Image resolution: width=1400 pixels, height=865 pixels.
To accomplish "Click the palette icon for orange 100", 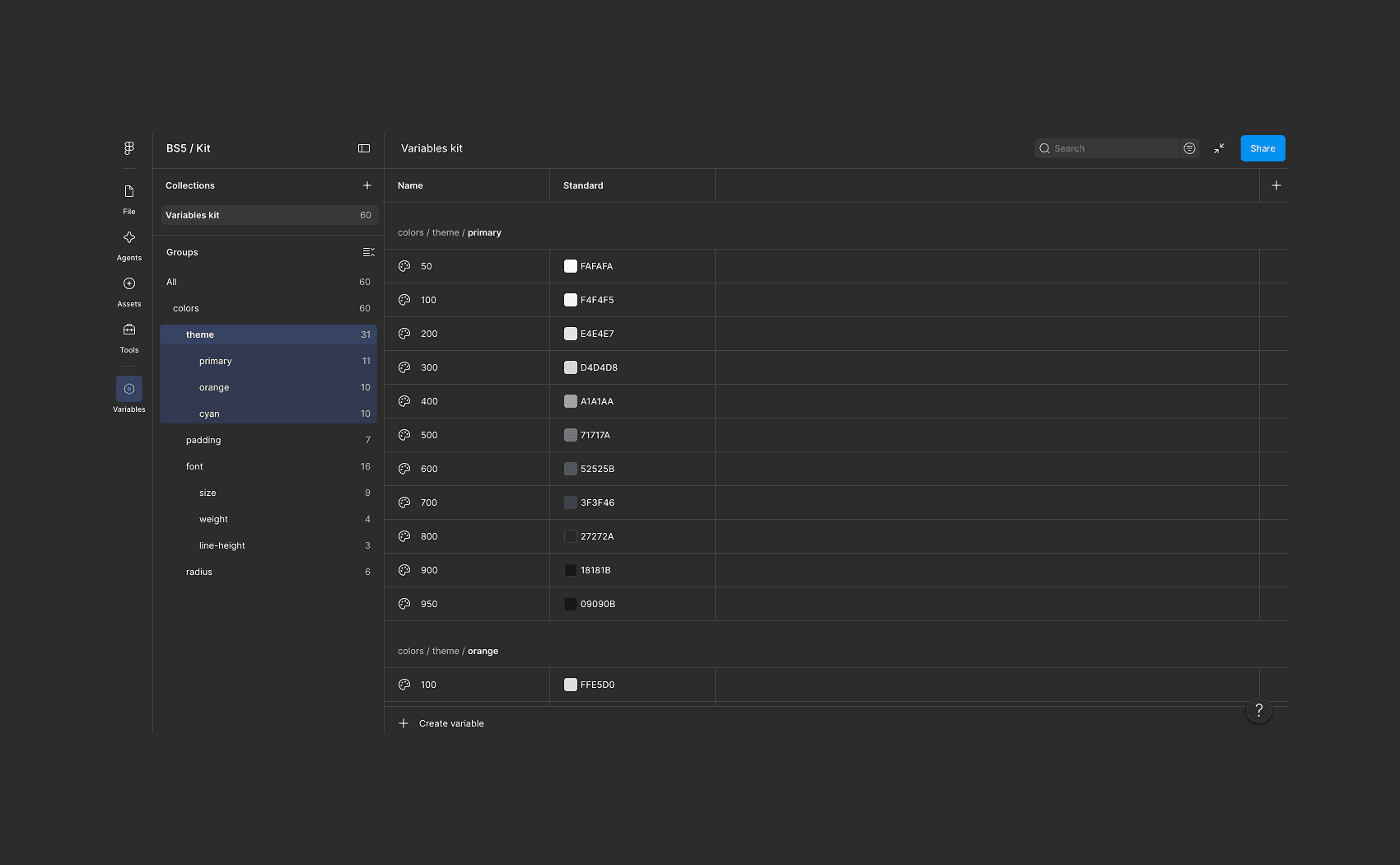I will [404, 685].
